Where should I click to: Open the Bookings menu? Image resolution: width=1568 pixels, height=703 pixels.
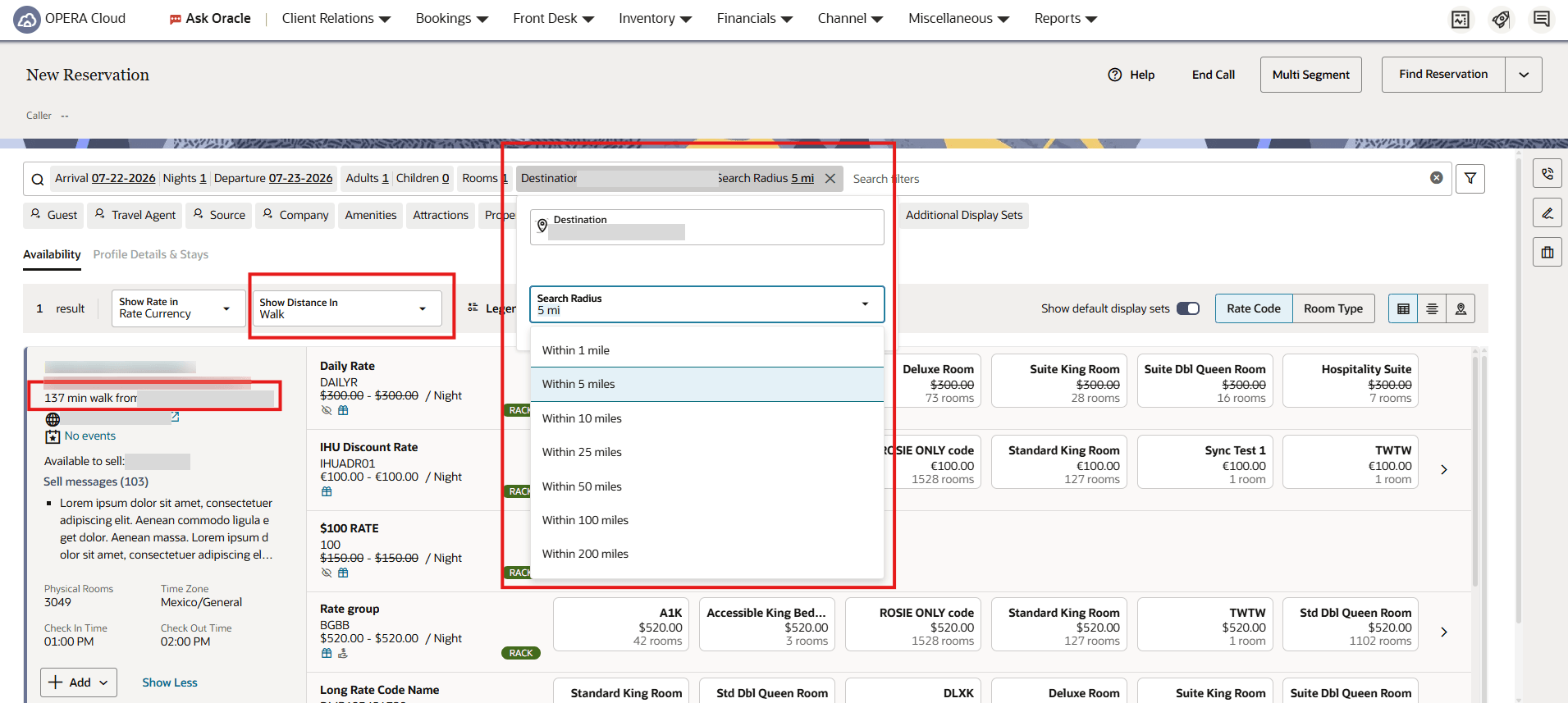click(451, 18)
